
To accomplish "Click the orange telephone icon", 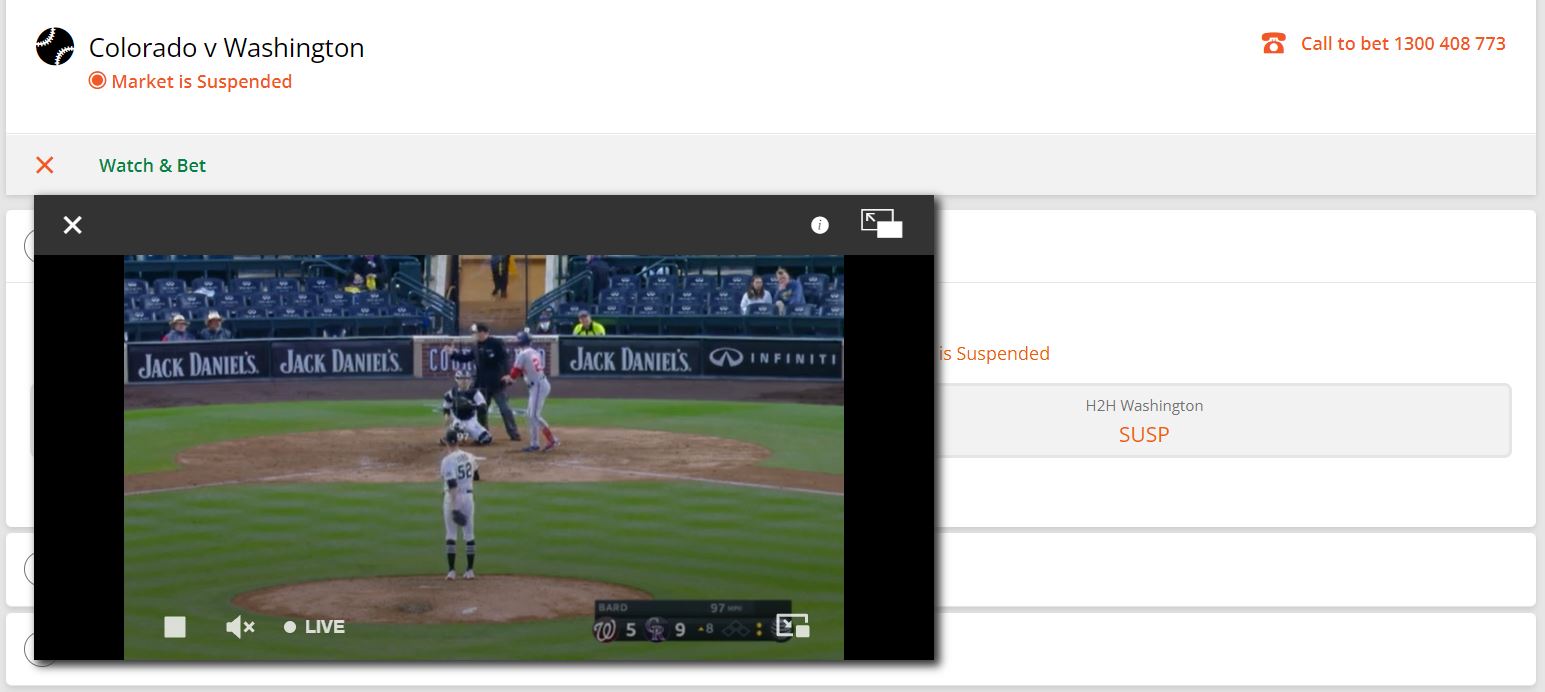I will (1273, 44).
